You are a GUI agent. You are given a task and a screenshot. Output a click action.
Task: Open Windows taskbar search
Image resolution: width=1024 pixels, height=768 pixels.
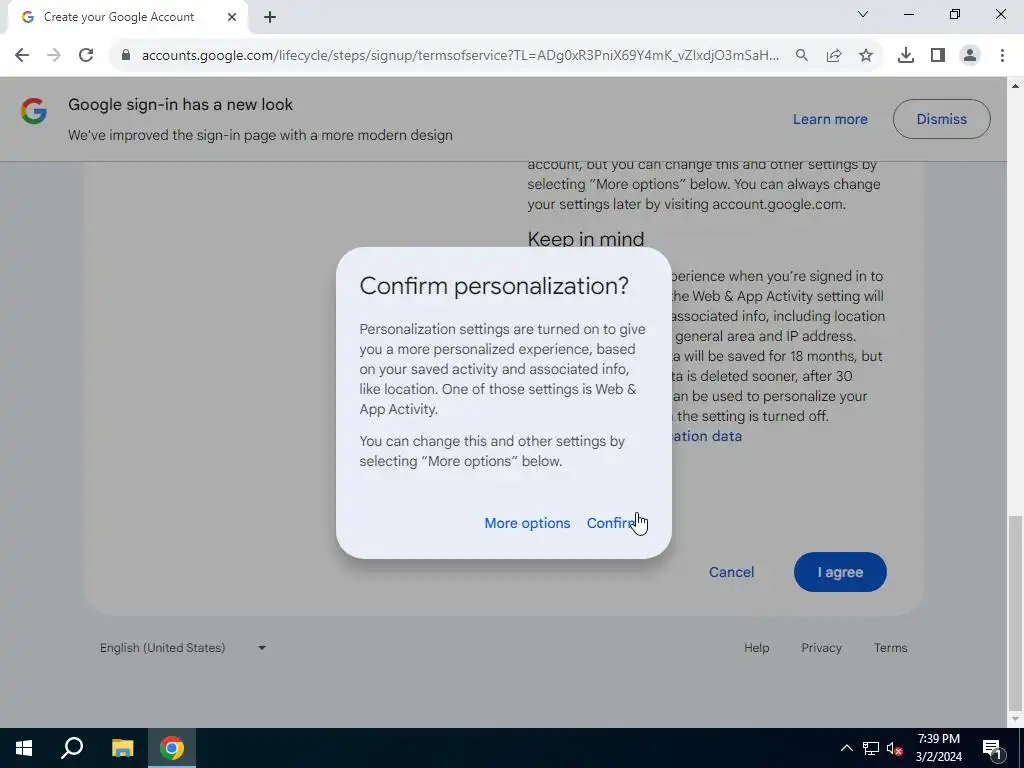[x=72, y=748]
